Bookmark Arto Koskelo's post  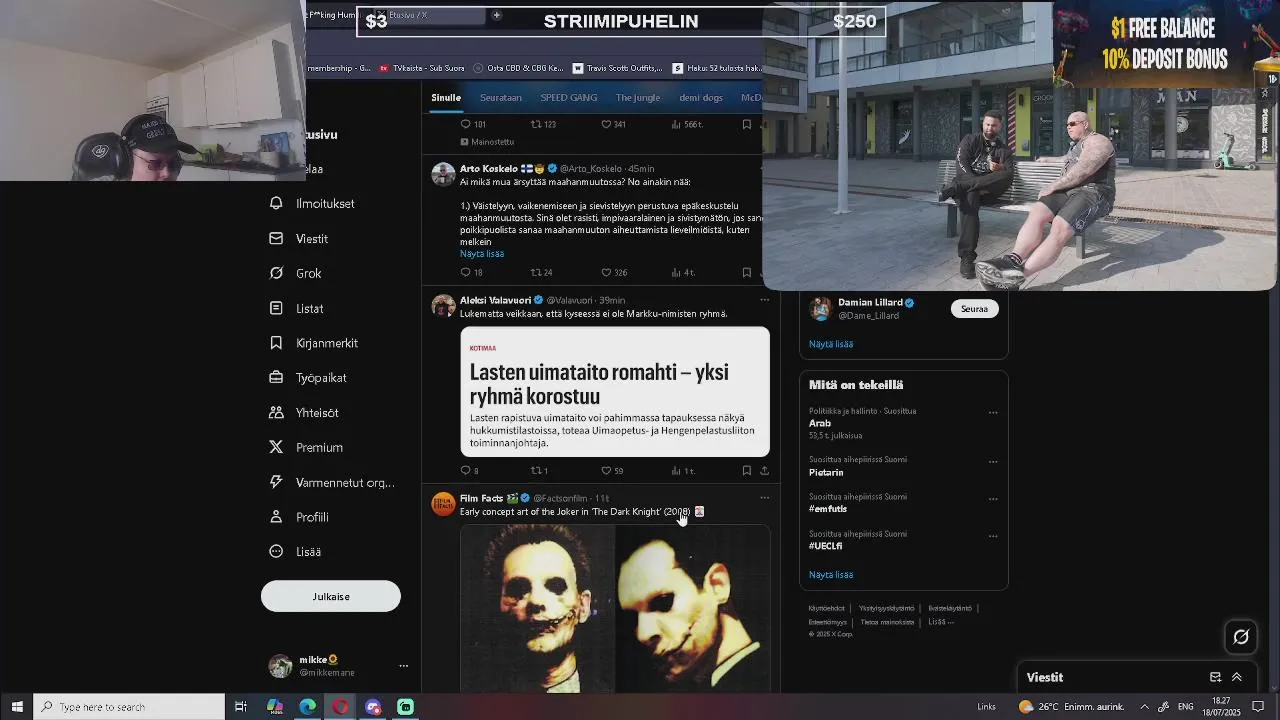(746, 272)
